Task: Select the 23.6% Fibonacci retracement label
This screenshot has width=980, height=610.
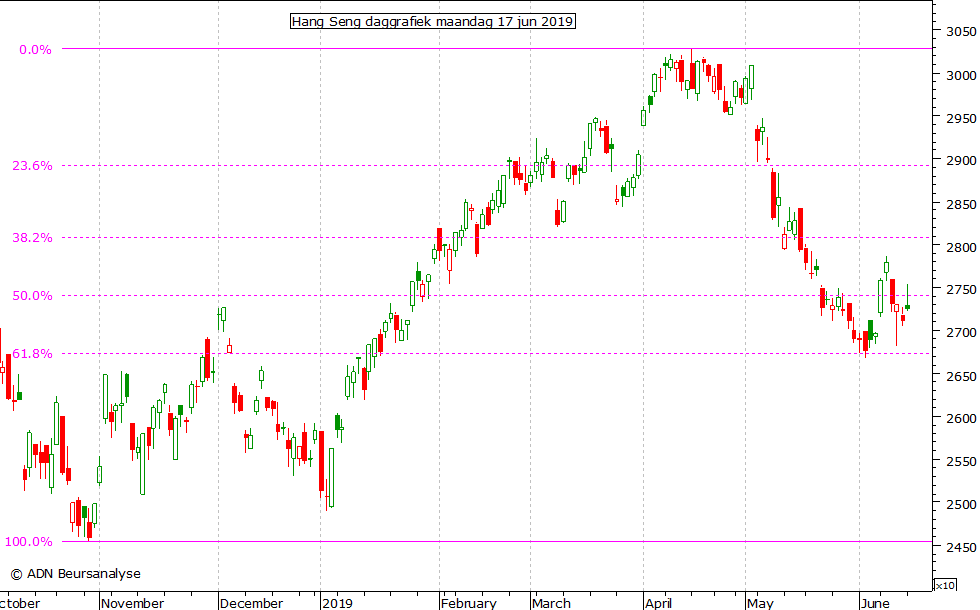Action: tap(33, 166)
